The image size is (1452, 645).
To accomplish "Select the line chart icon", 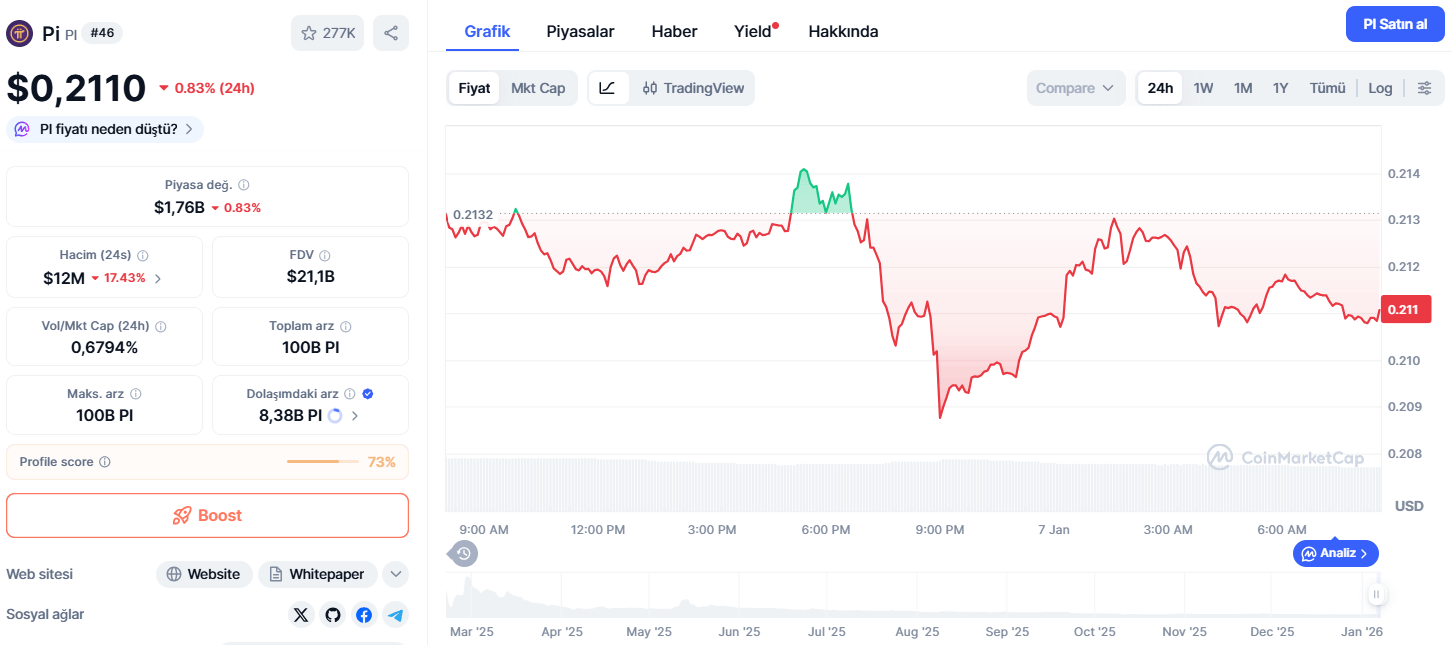I will coord(608,88).
